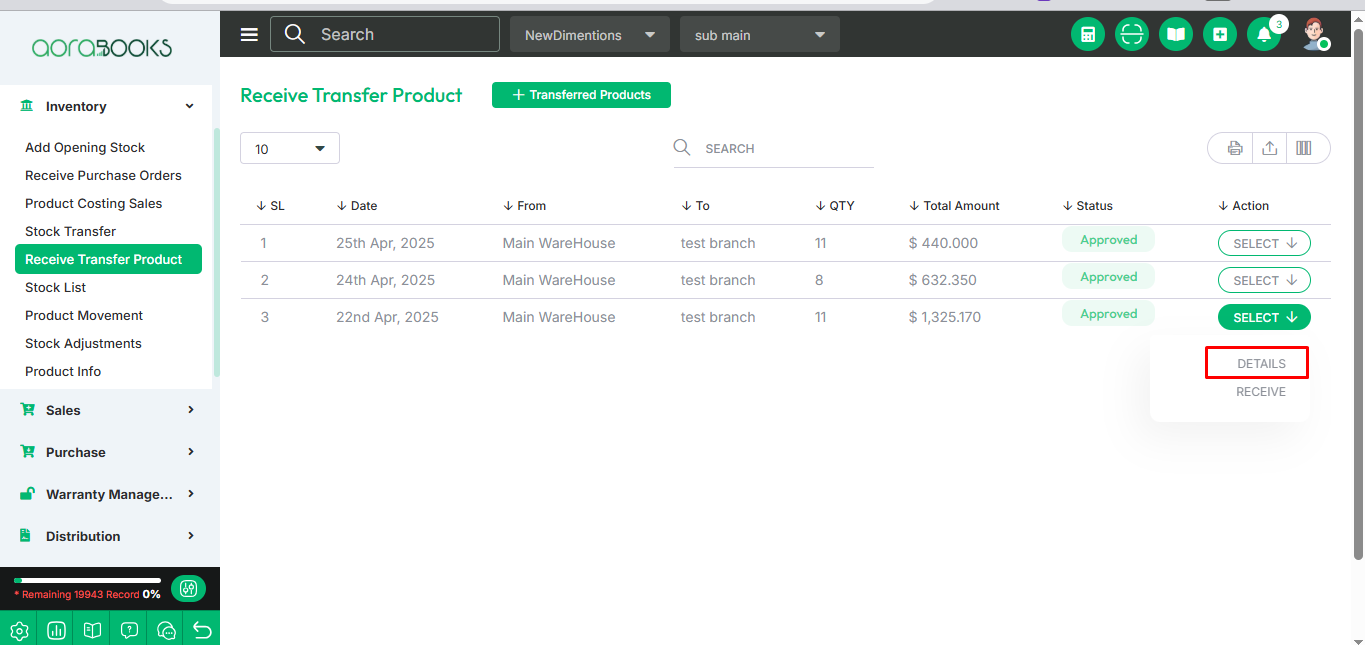The image size is (1365, 645).
Task: Click the export upload icon above table
Action: coord(1269,148)
